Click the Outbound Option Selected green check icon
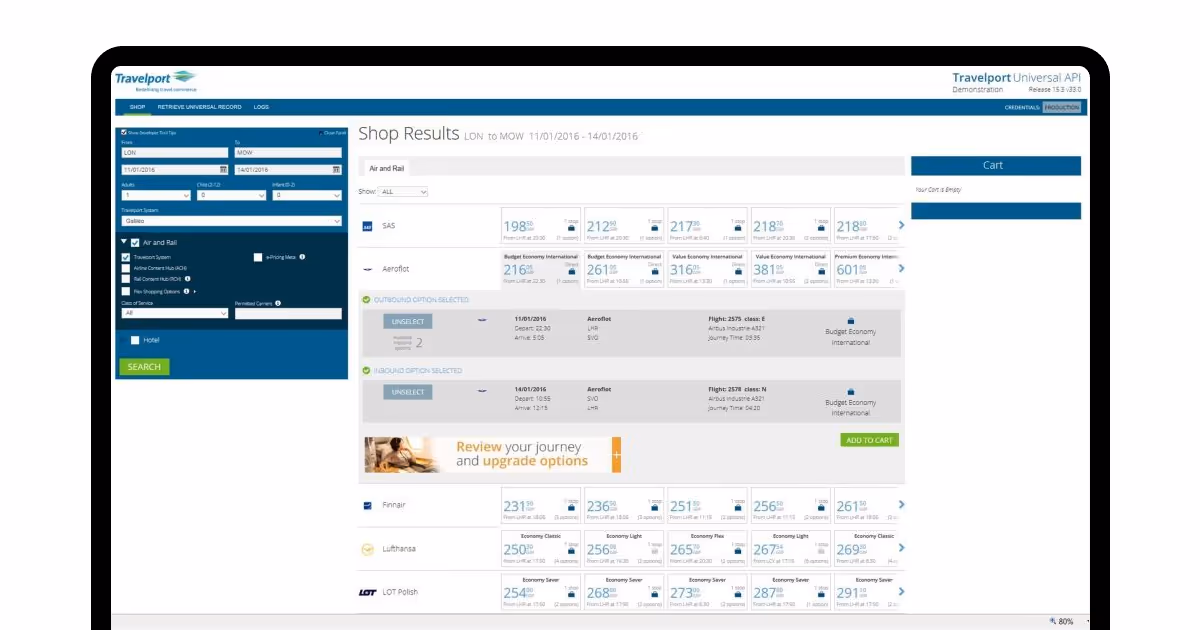 [366, 300]
